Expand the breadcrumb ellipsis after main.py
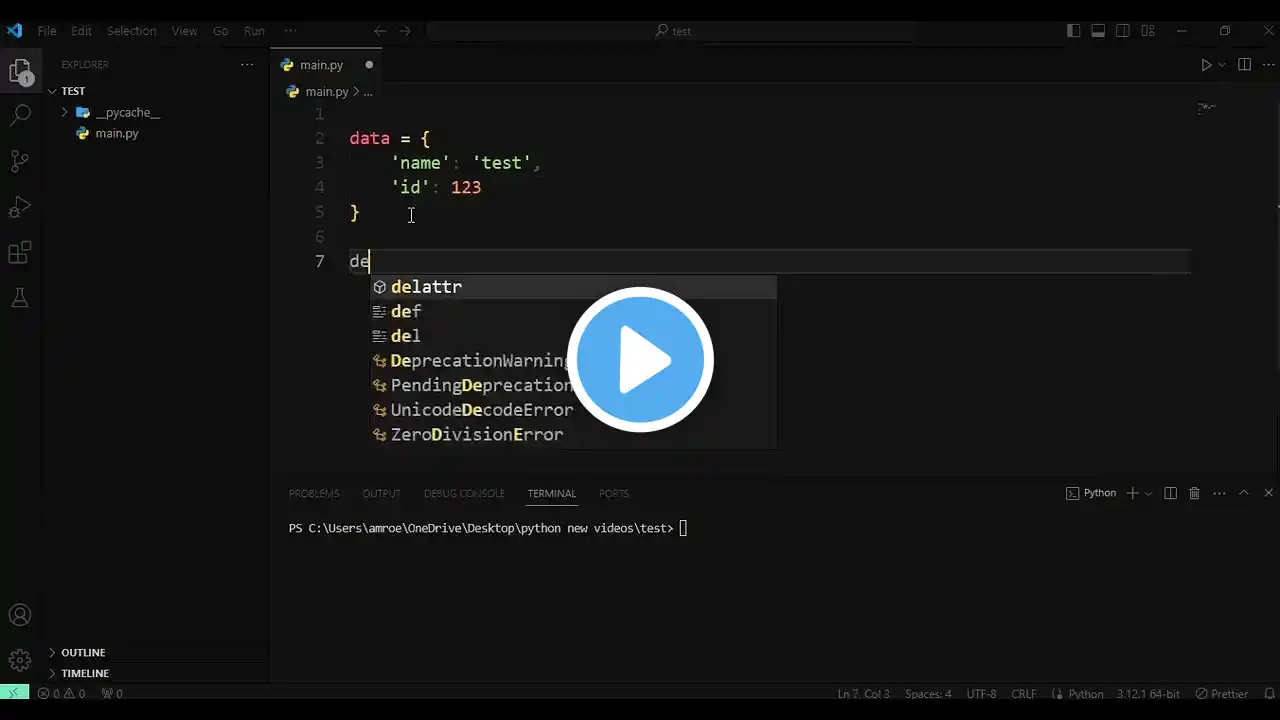The height and width of the screenshot is (720, 1280). pyautogui.click(x=368, y=92)
